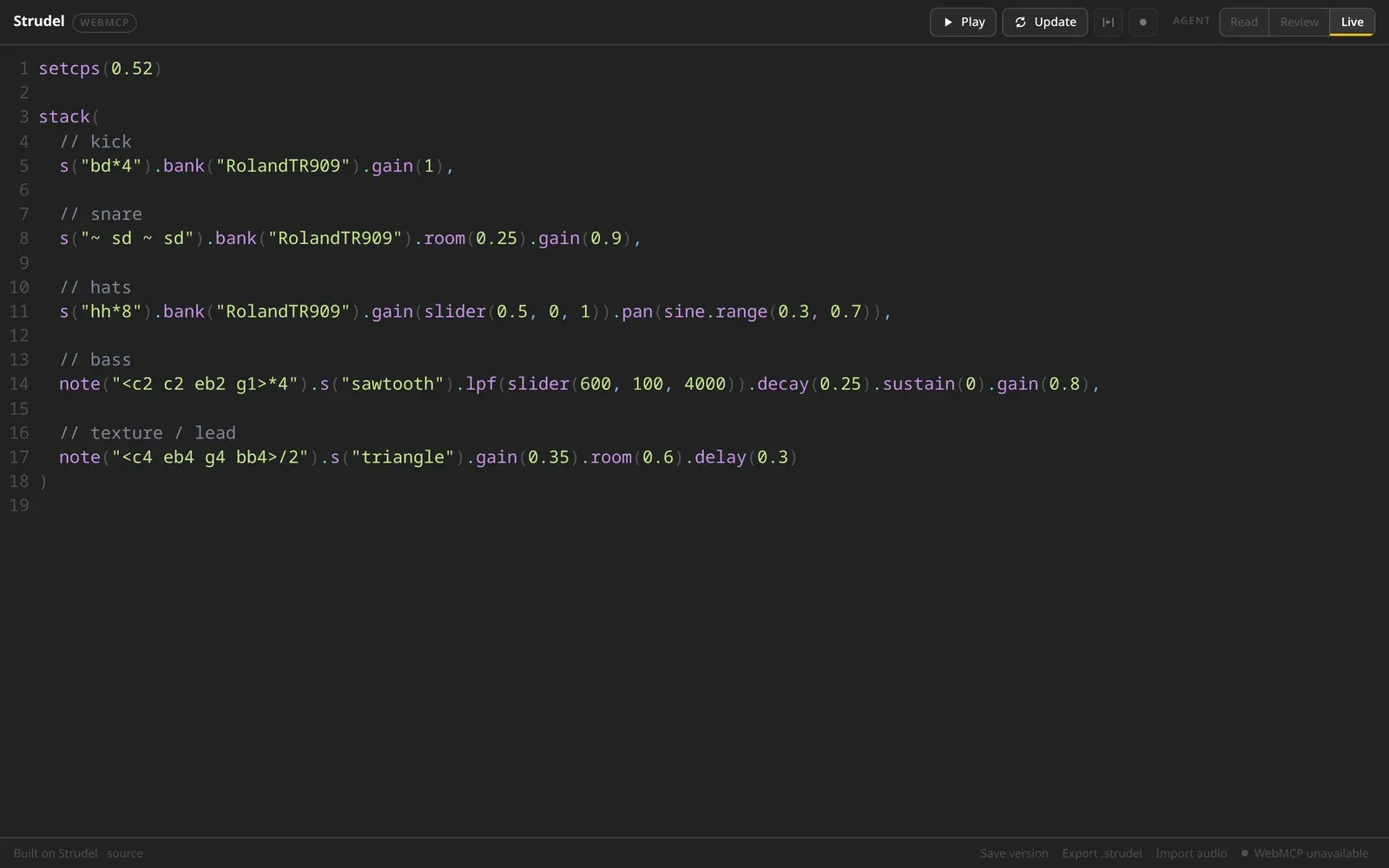This screenshot has width=1389, height=868.
Task: Click the AGENT label in the header
Action: (x=1191, y=21)
